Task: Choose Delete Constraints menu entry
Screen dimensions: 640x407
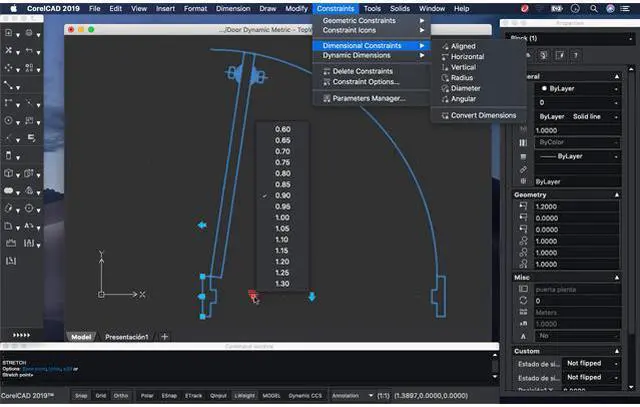Action: [x=362, y=71]
